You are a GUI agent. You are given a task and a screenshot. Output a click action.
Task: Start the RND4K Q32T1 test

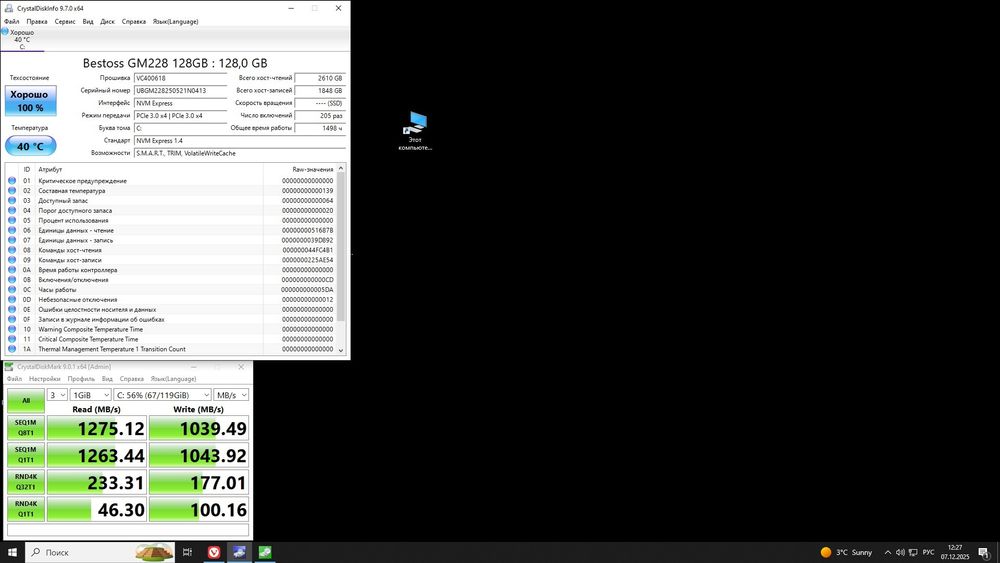26,482
